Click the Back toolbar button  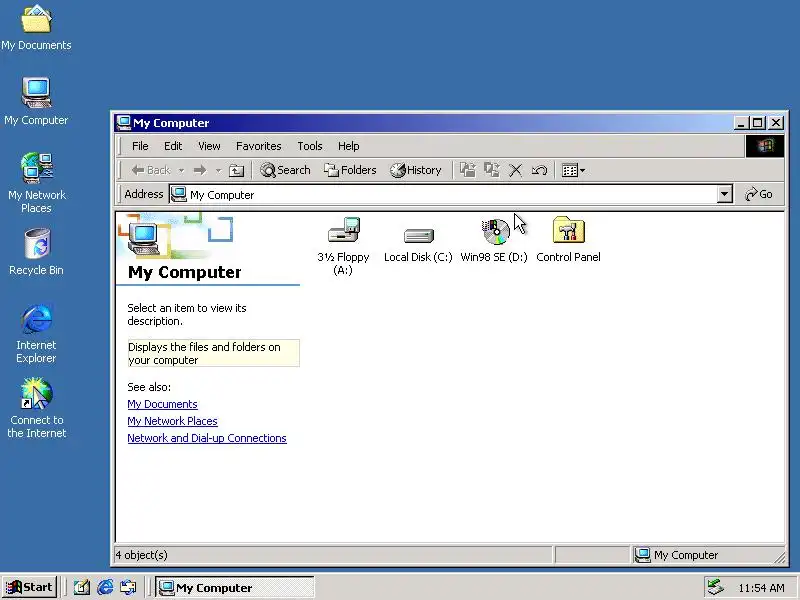coord(150,170)
